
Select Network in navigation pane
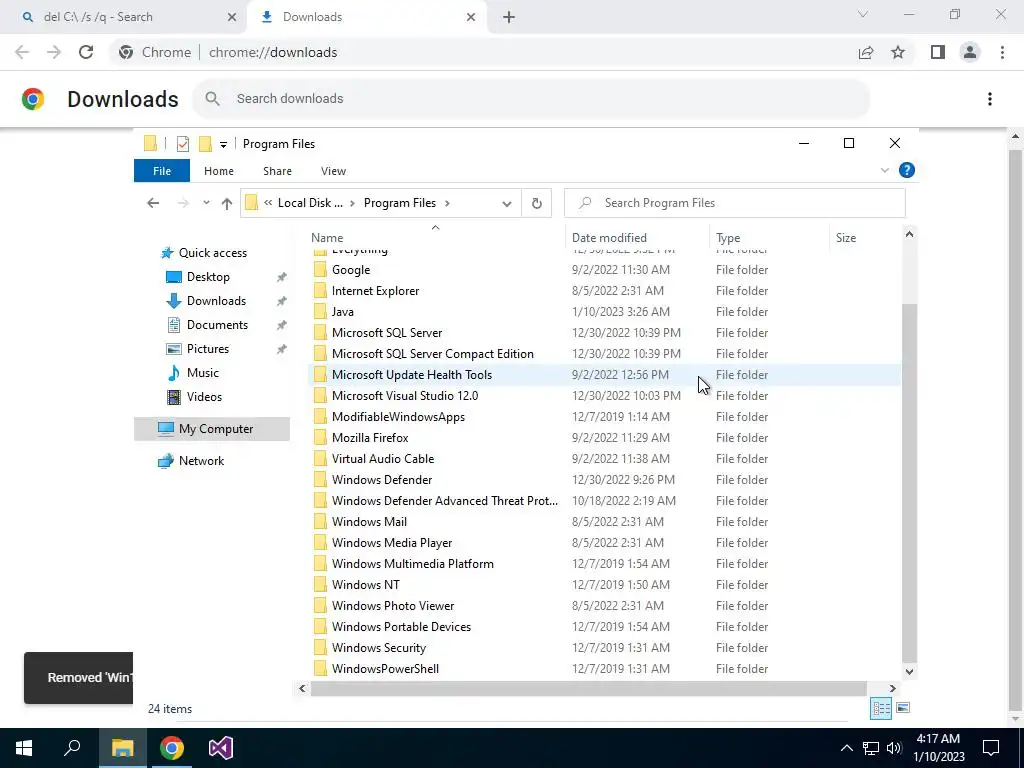pyautogui.click(x=201, y=461)
